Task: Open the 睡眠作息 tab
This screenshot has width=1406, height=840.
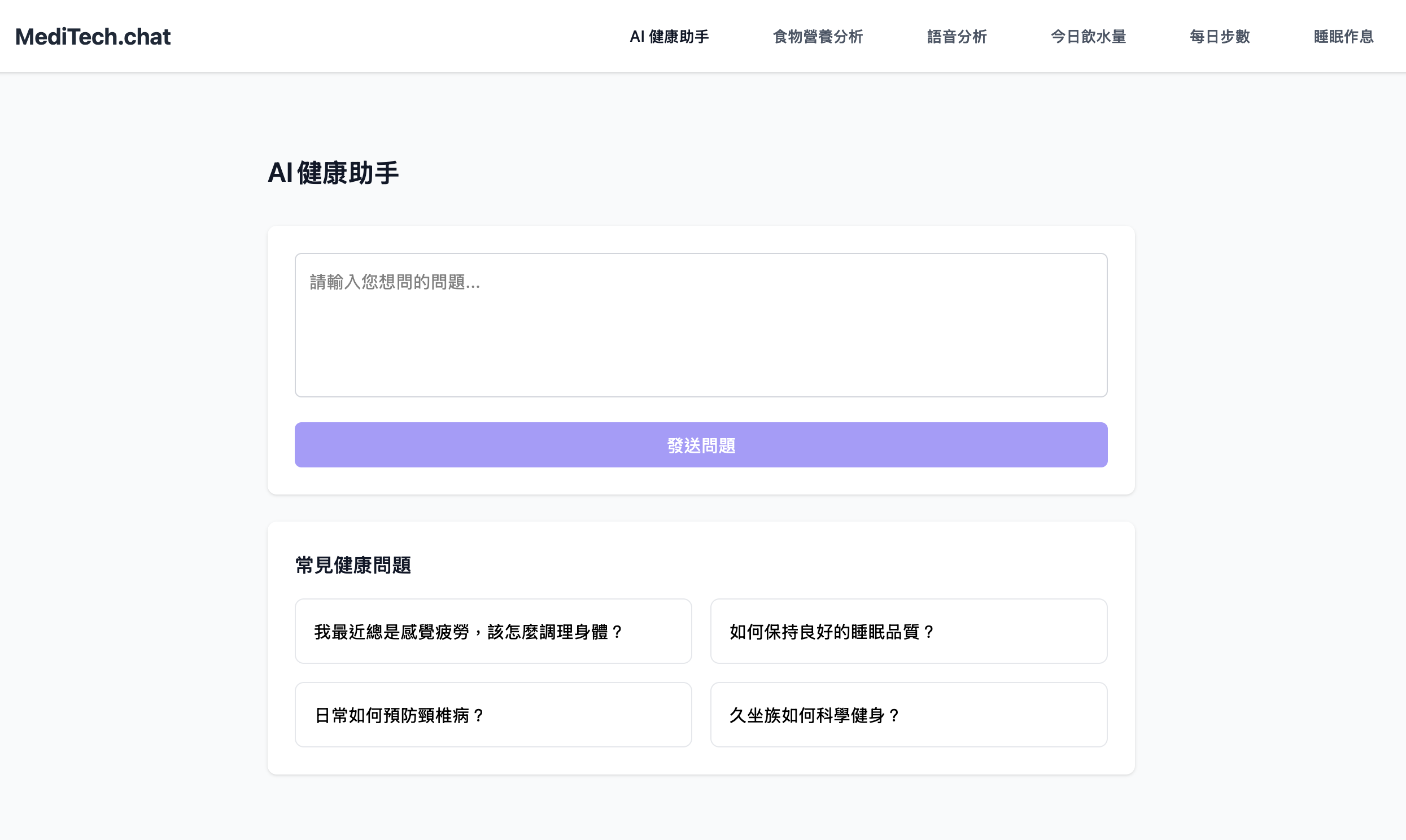Action: point(1343,37)
